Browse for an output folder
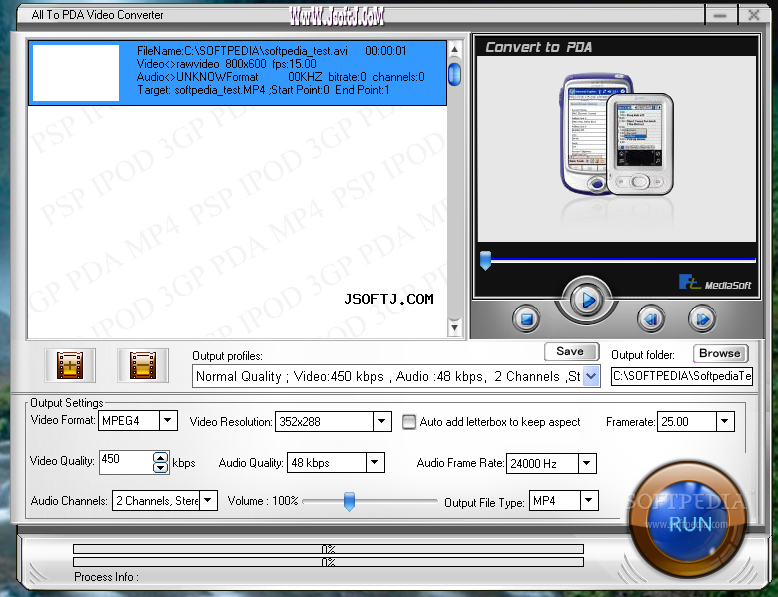This screenshot has width=778, height=597. tap(720, 353)
